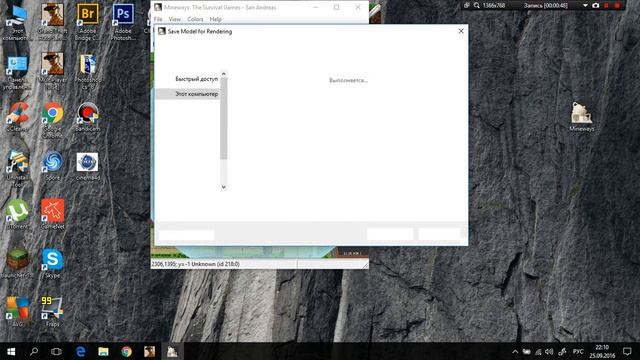The image size is (640, 360).
Task: Open the Help menu in Mineways
Action: (216, 19)
